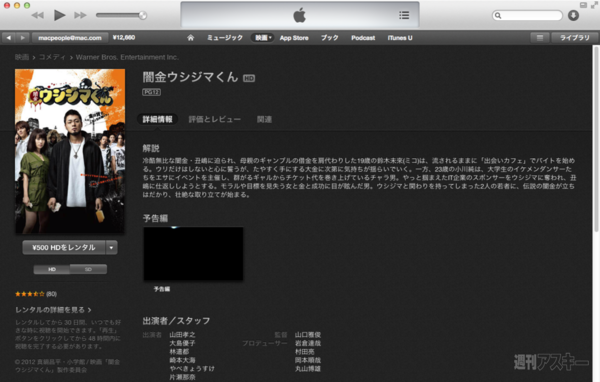Image resolution: width=600 pixels, height=382 pixels.
Task: Click cast member 山田孝之
Action: tap(182, 335)
